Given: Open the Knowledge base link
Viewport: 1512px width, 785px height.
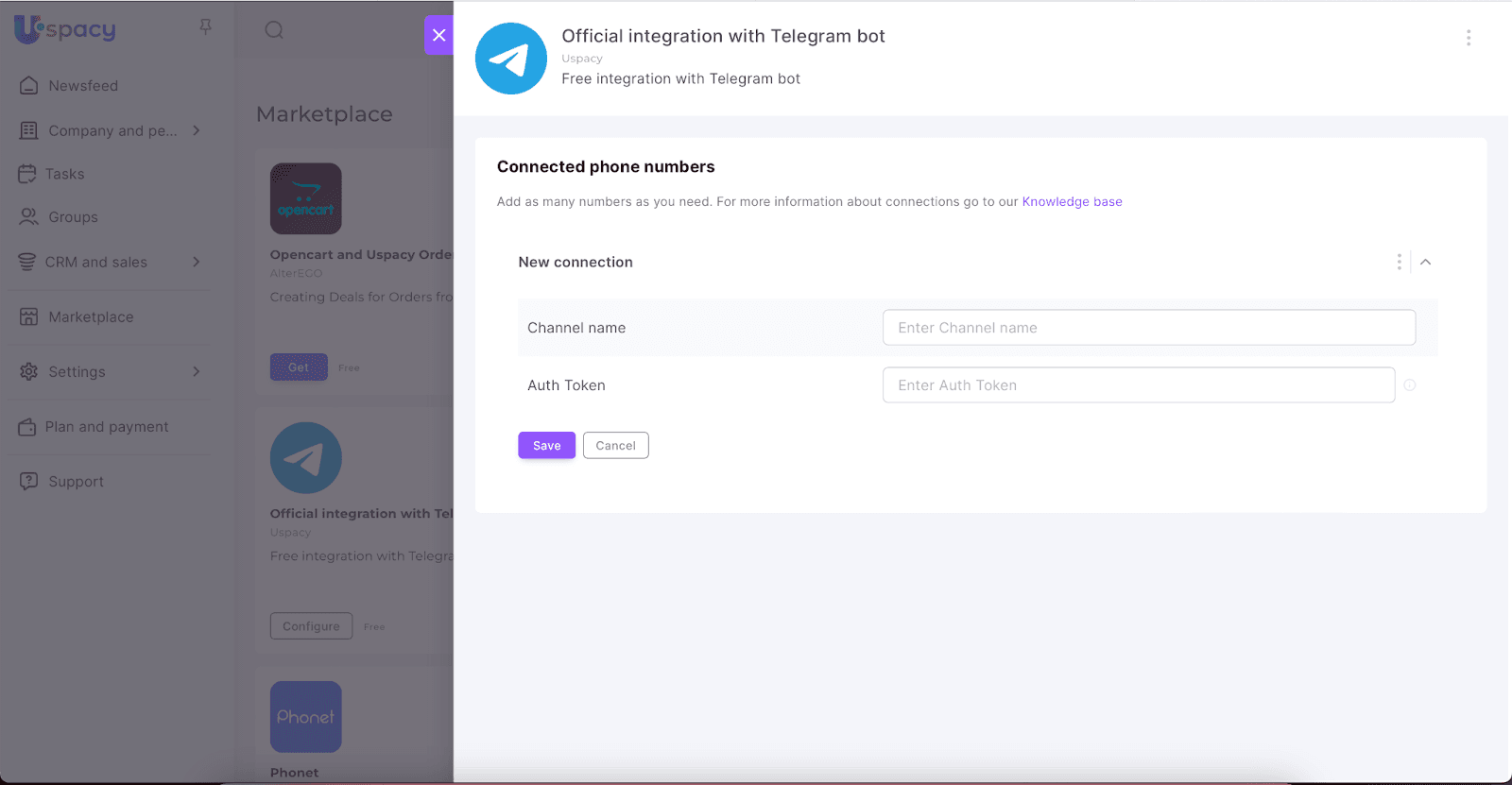Looking at the screenshot, I should (1072, 202).
